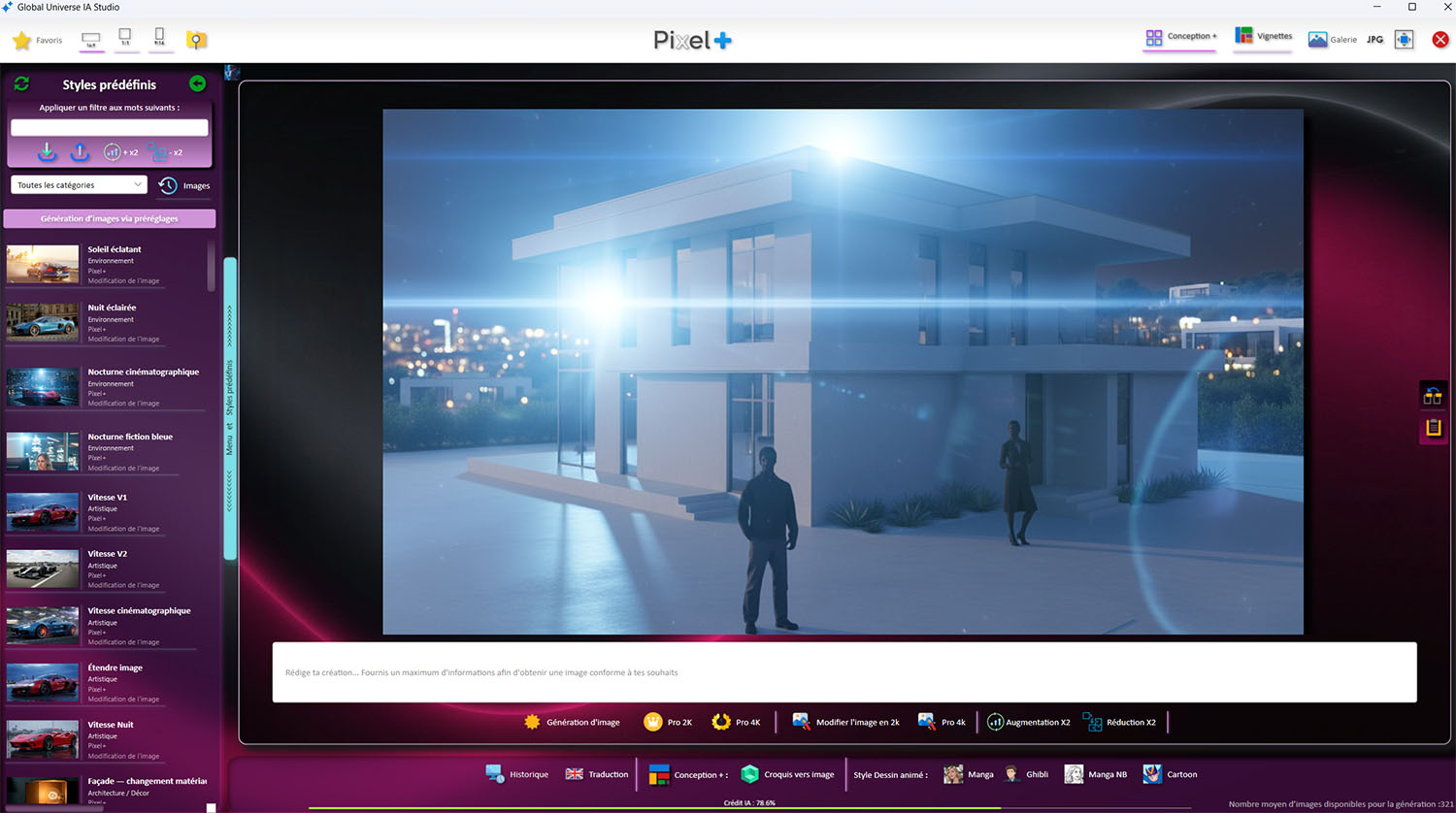Click the Génération d'image button
The image size is (1456, 813).
[572, 722]
